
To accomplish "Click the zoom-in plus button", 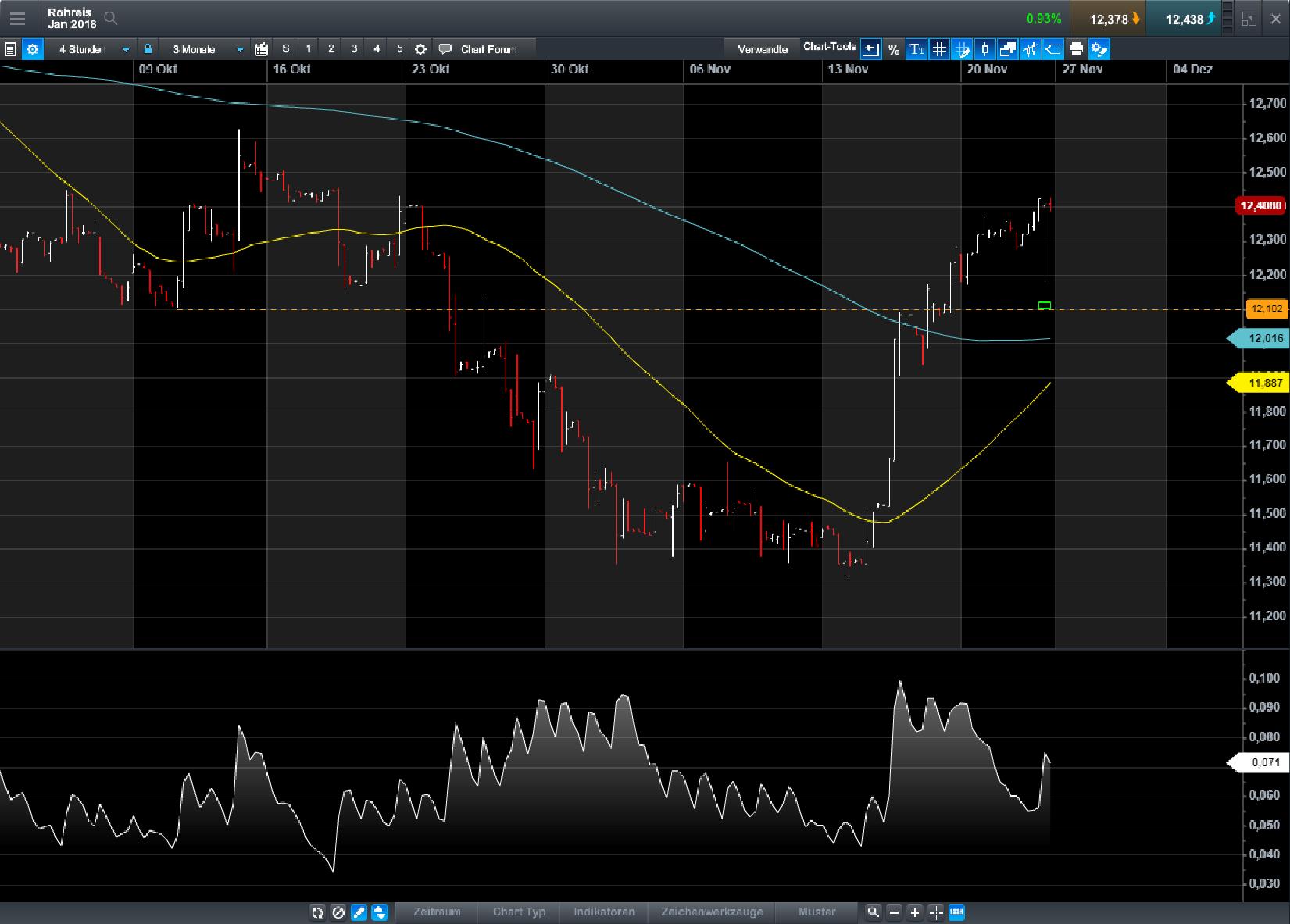I will (914, 912).
